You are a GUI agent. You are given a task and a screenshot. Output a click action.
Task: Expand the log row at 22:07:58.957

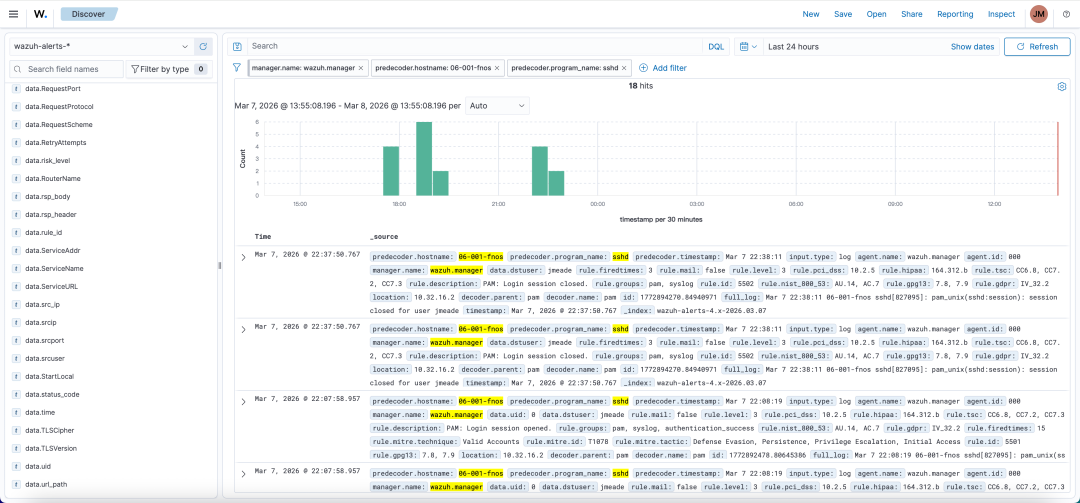click(x=243, y=402)
